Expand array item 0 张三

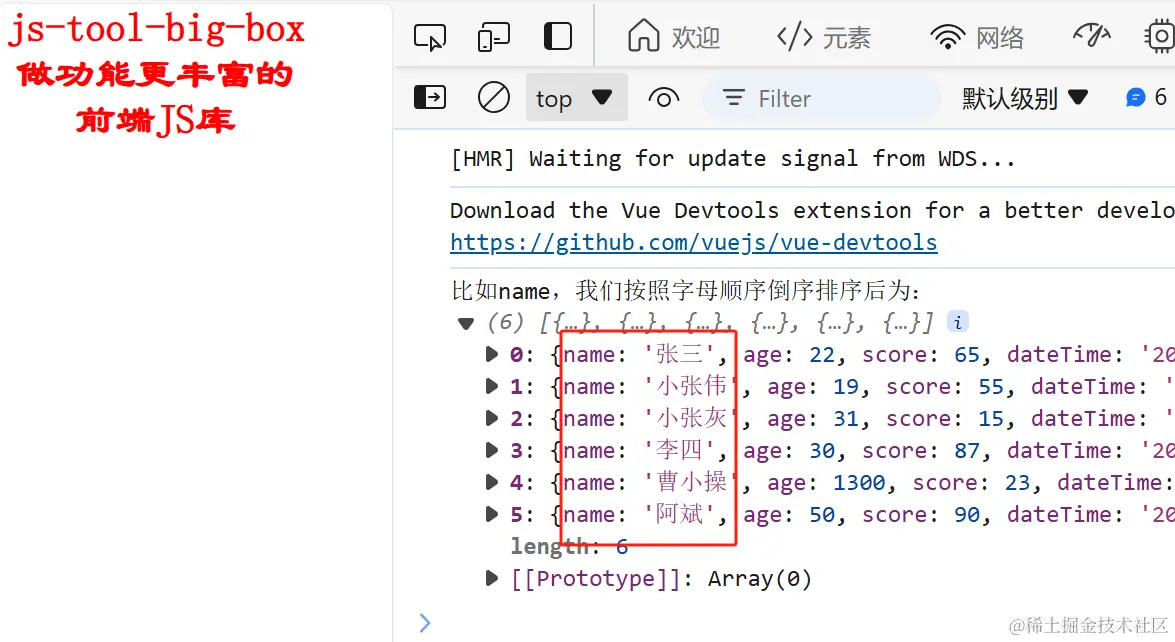[x=492, y=354]
